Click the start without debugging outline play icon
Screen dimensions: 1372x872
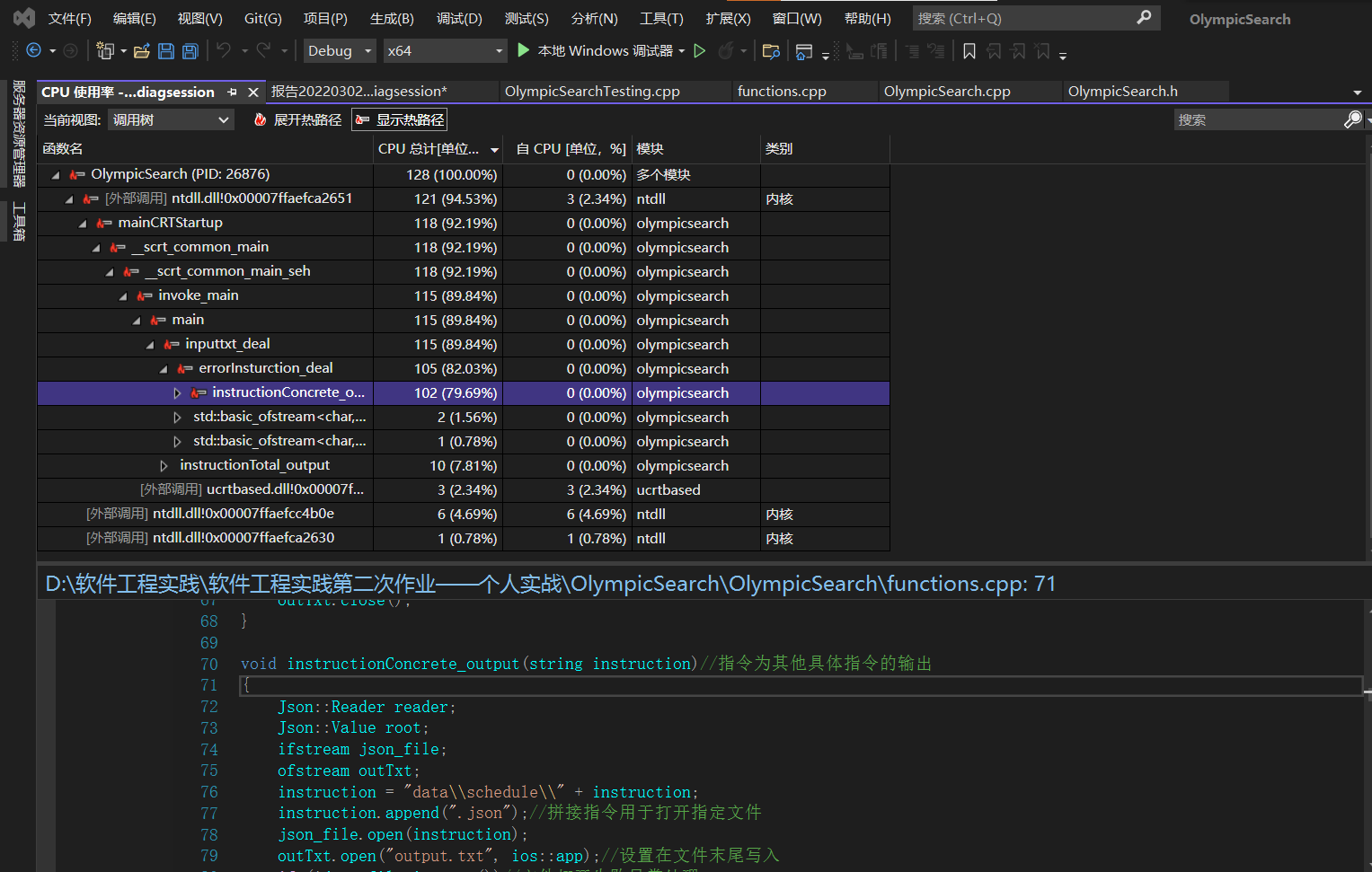pos(700,51)
